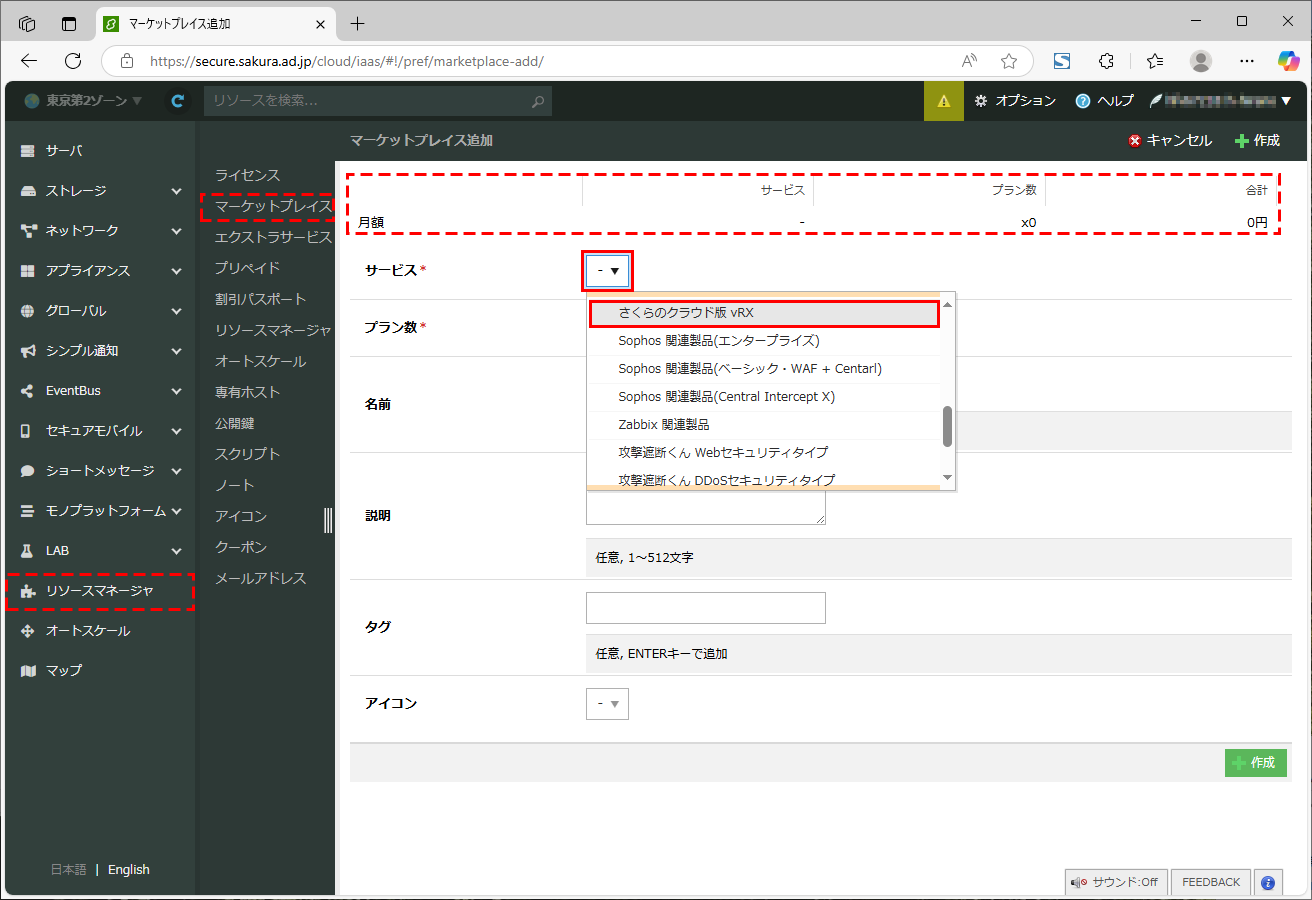Open クーポン in settings menu

240,547
